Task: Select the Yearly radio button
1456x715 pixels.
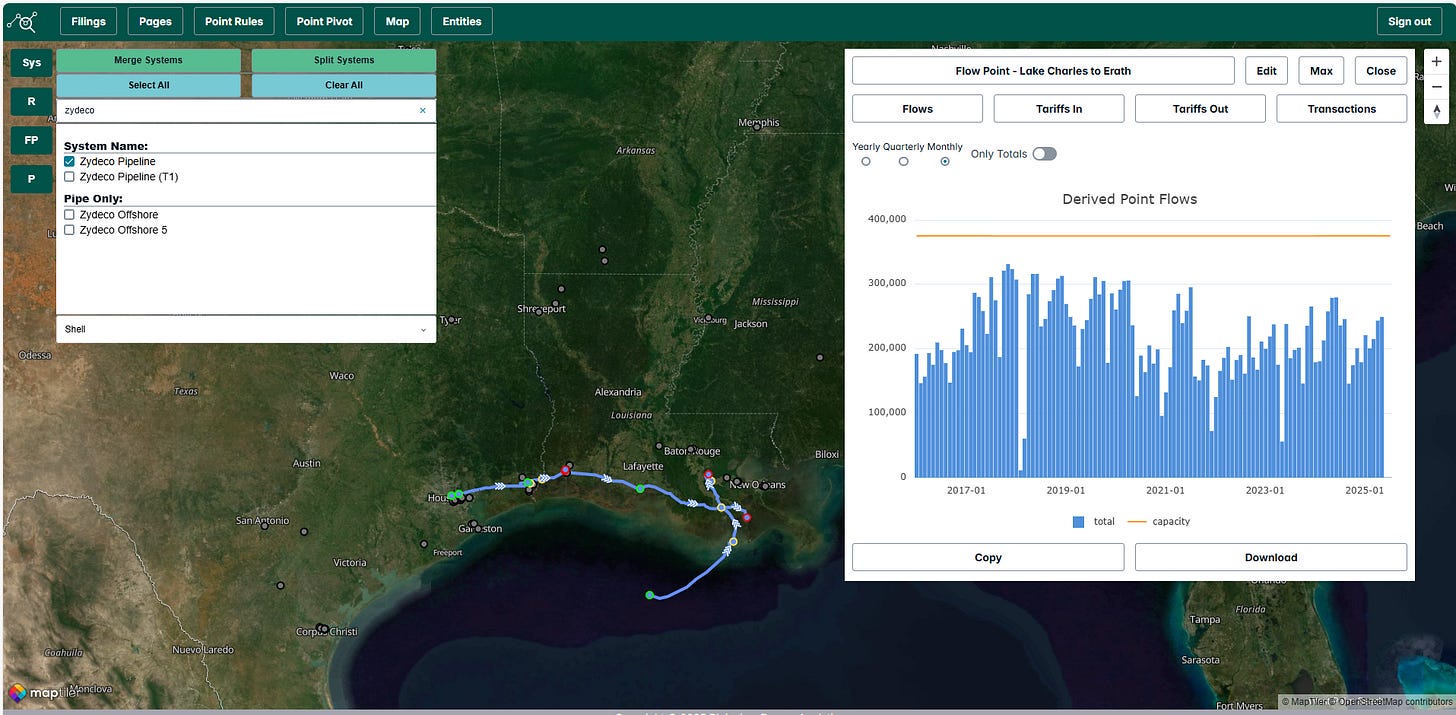Action: coord(866,161)
